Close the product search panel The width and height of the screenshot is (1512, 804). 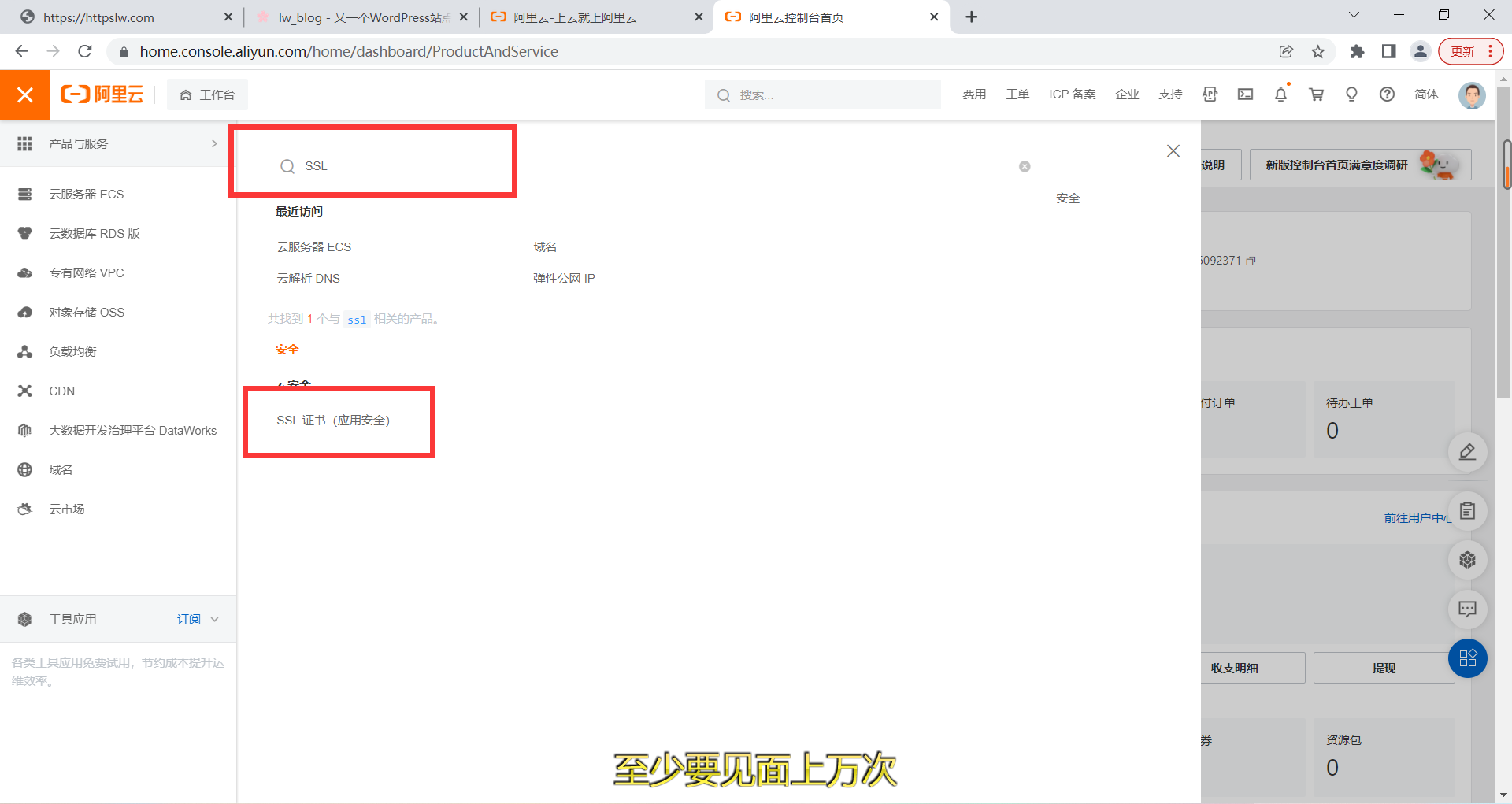click(x=1173, y=150)
